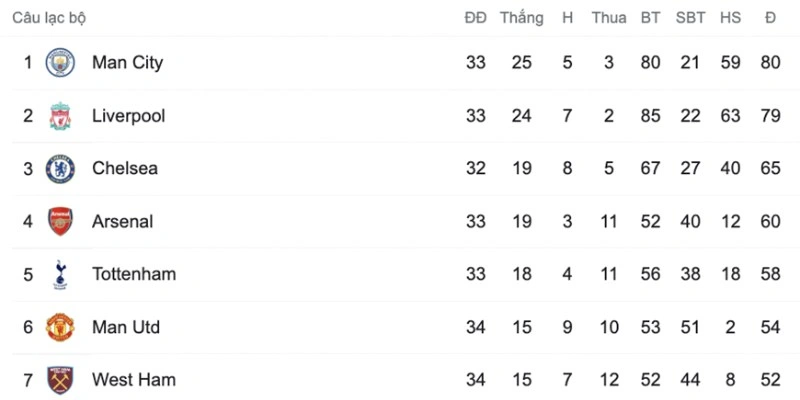The image size is (800, 400).
Task: Click Man City's points value 80
Action: click(x=771, y=63)
